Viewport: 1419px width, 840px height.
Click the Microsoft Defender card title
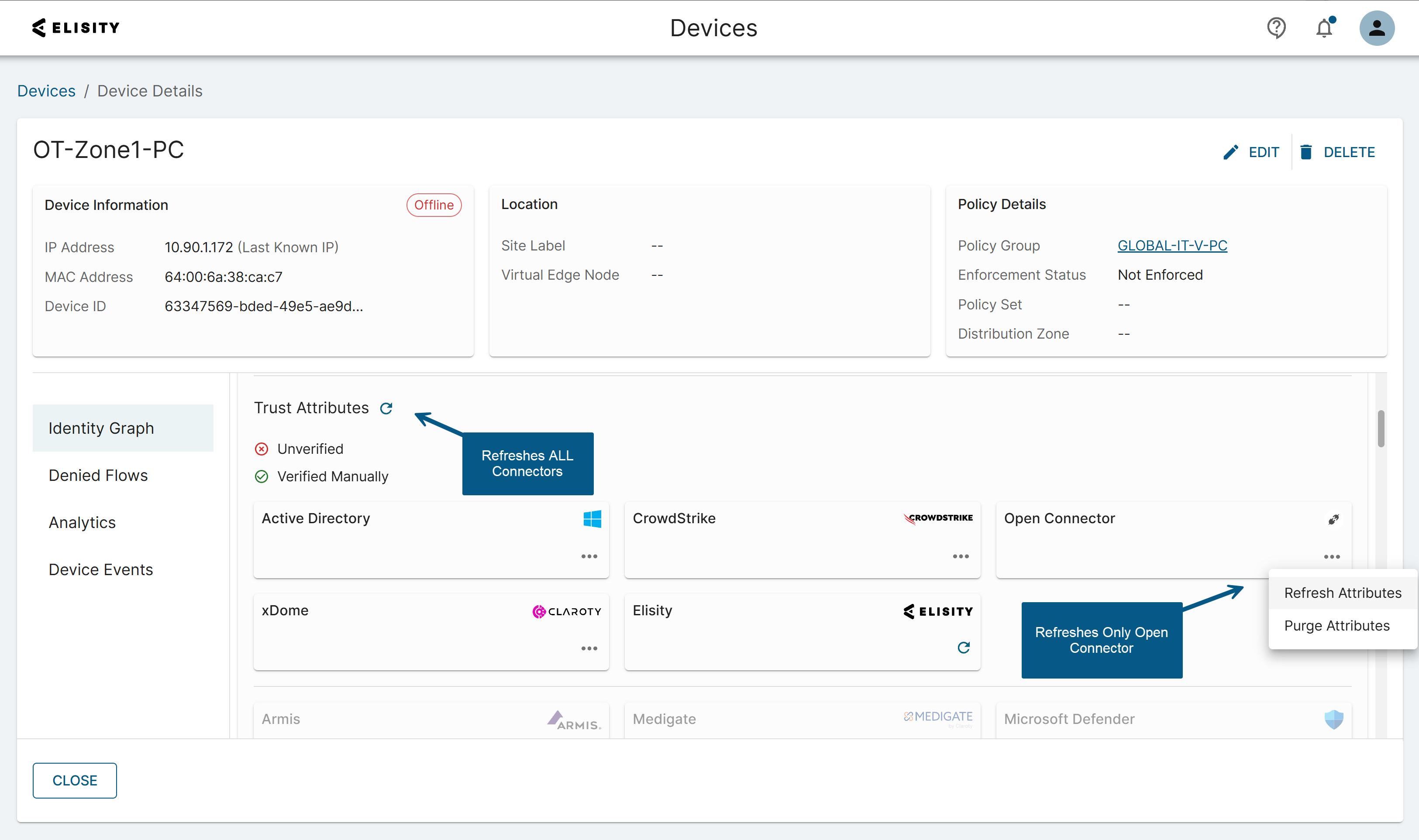[1069, 719]
